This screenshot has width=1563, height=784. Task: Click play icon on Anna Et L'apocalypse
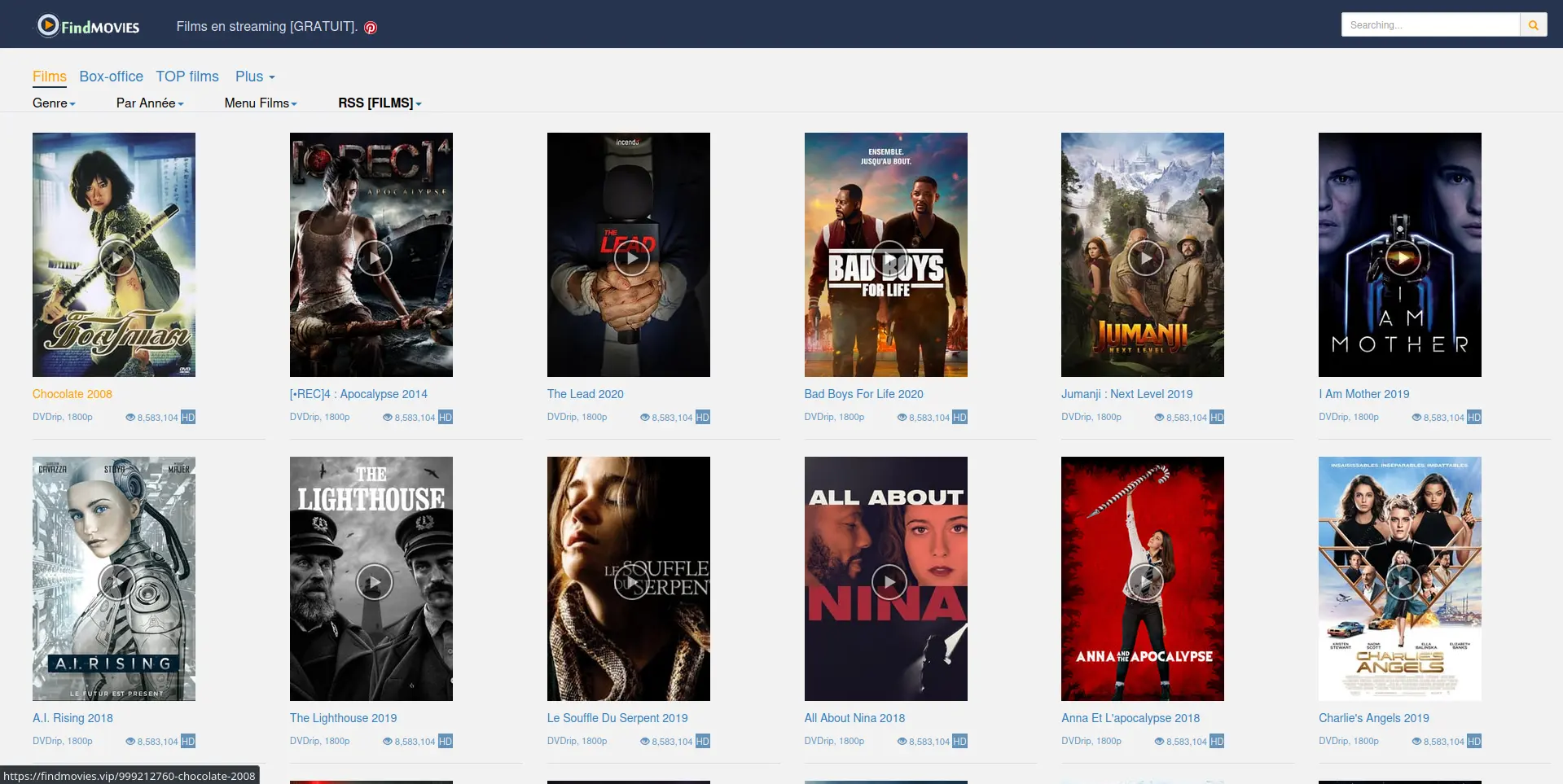click(x=1146, y=582)
